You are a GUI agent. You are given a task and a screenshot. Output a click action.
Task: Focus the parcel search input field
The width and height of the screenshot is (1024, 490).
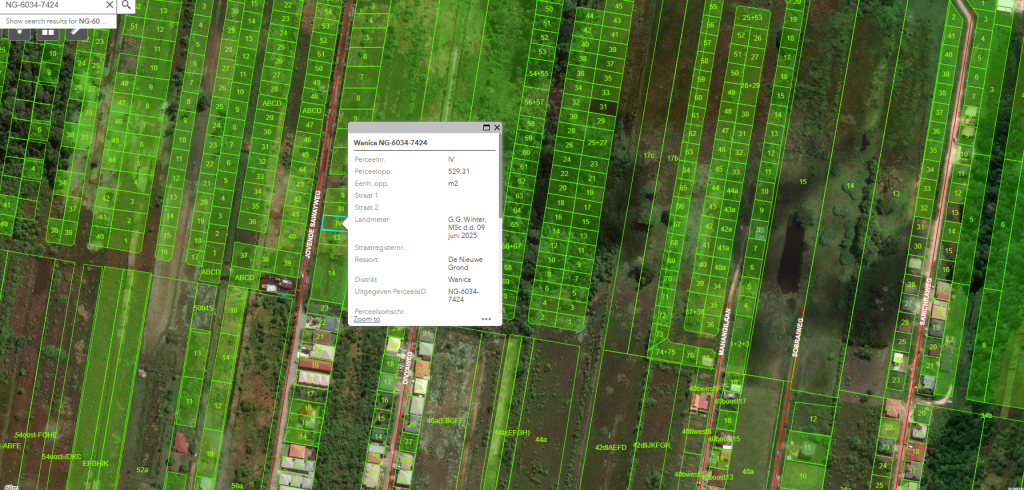(x=50, y=5)
